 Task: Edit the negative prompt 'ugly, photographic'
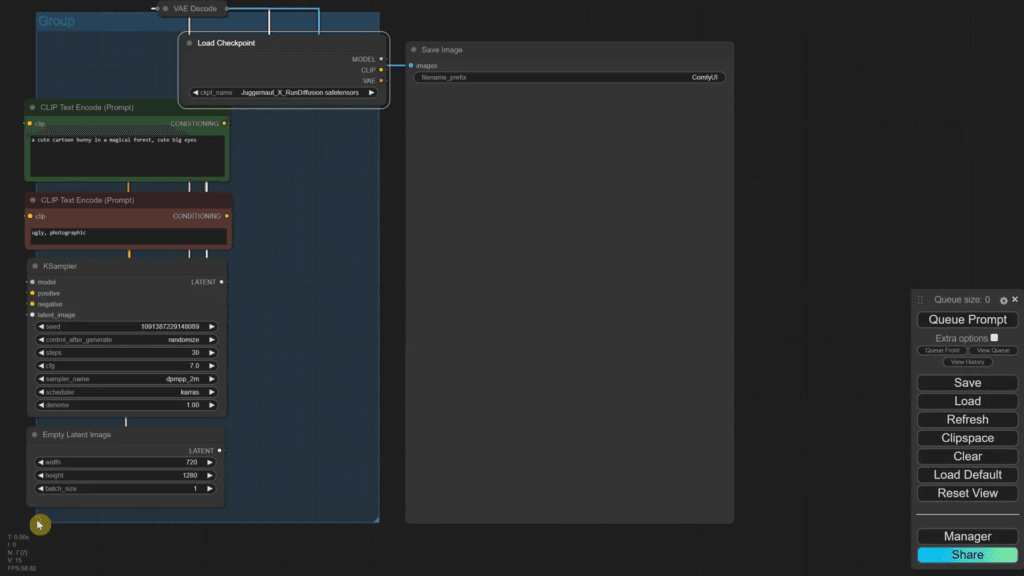click(x=128, y=236)
